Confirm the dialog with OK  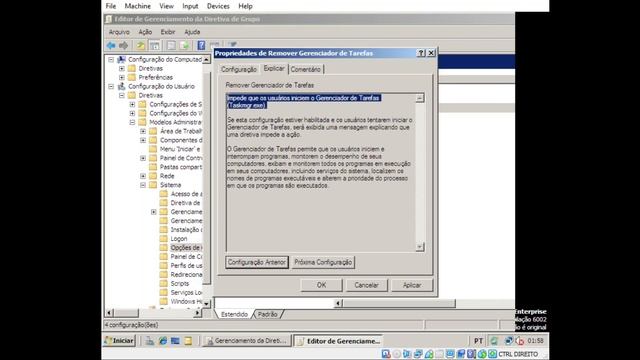321,285
